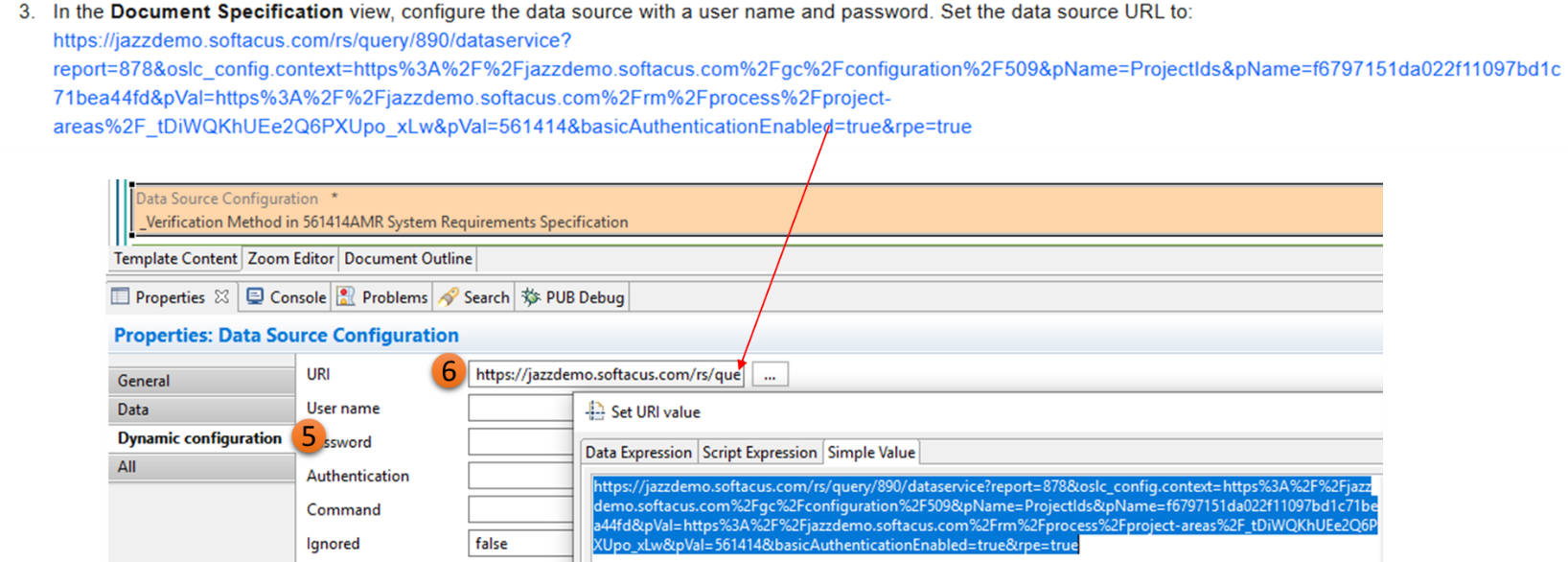Switch to the Script Expression tab

click(x=759, y=453)
